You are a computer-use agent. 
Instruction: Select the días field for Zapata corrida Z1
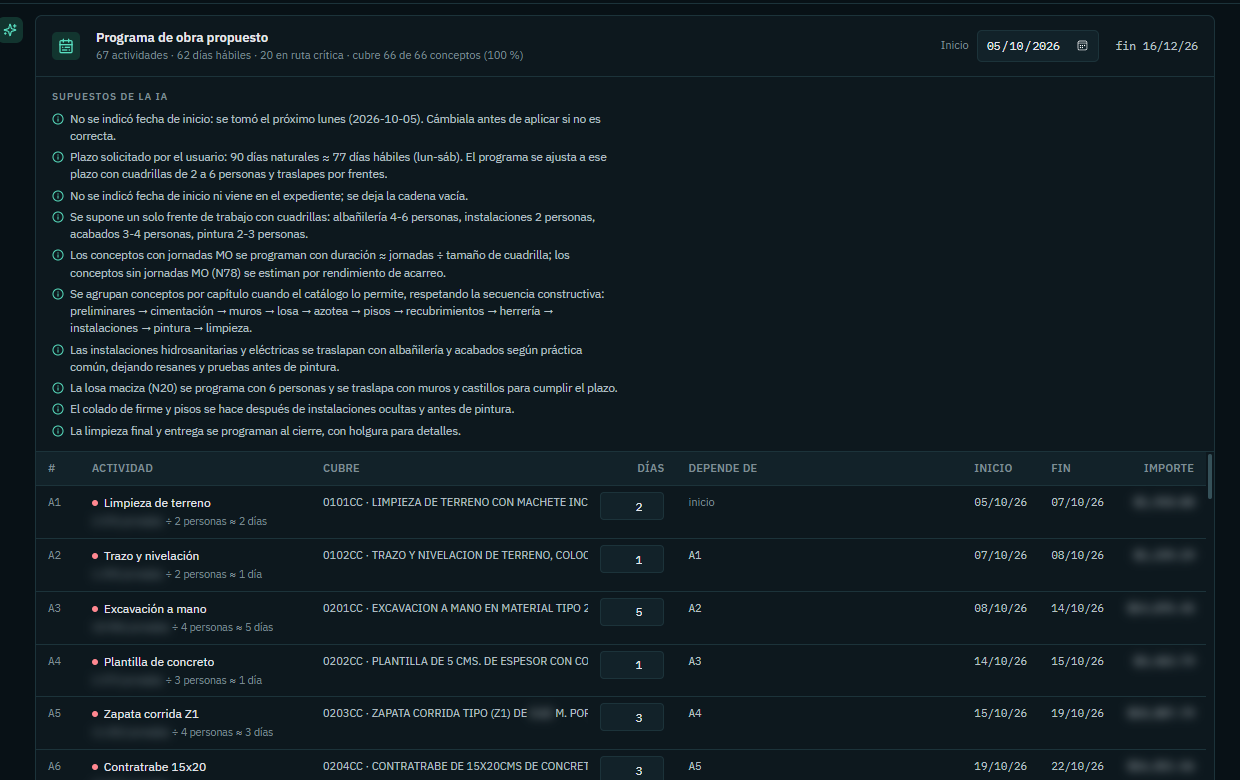coord(632,717)
